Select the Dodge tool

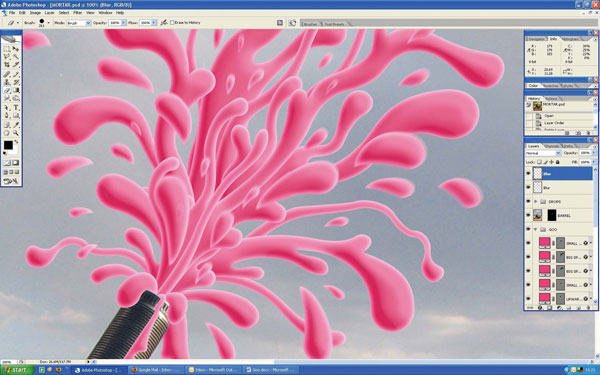(x=16, y=98)
